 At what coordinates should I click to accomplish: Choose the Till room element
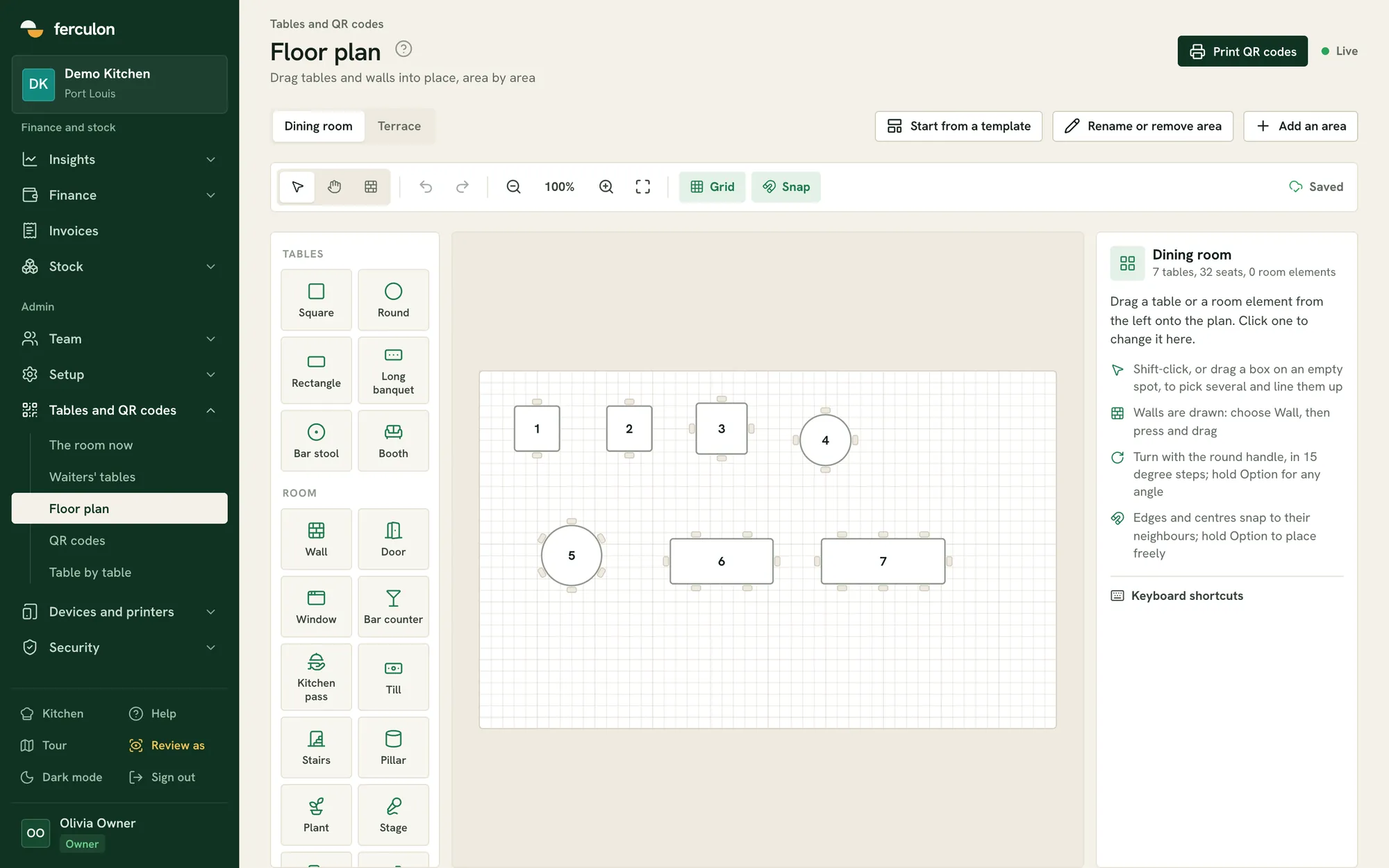(x=393, y=677)
